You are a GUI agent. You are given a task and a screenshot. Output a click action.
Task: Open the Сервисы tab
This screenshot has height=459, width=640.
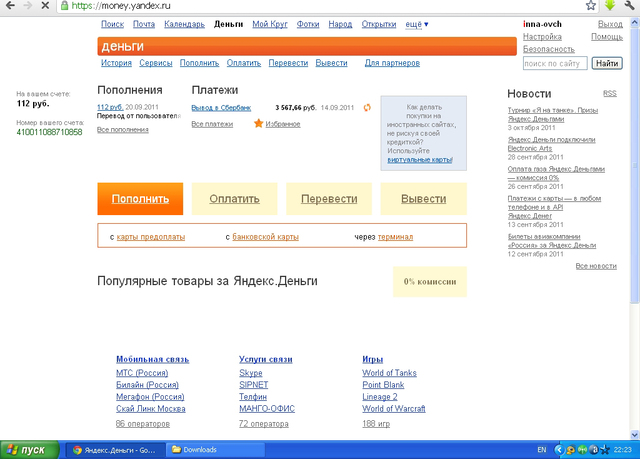(x=156, y=63)
